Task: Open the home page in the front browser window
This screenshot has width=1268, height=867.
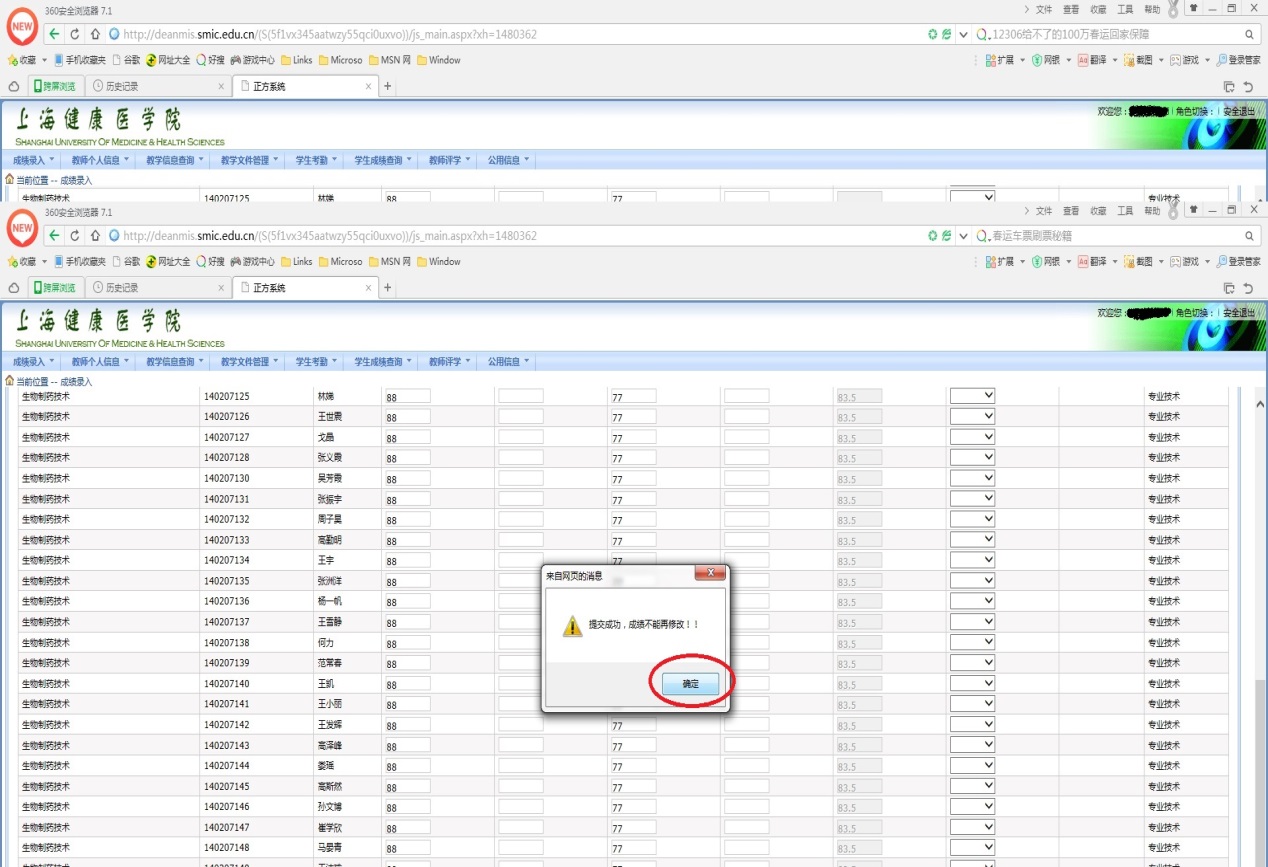Action: (x=95, y=236)
